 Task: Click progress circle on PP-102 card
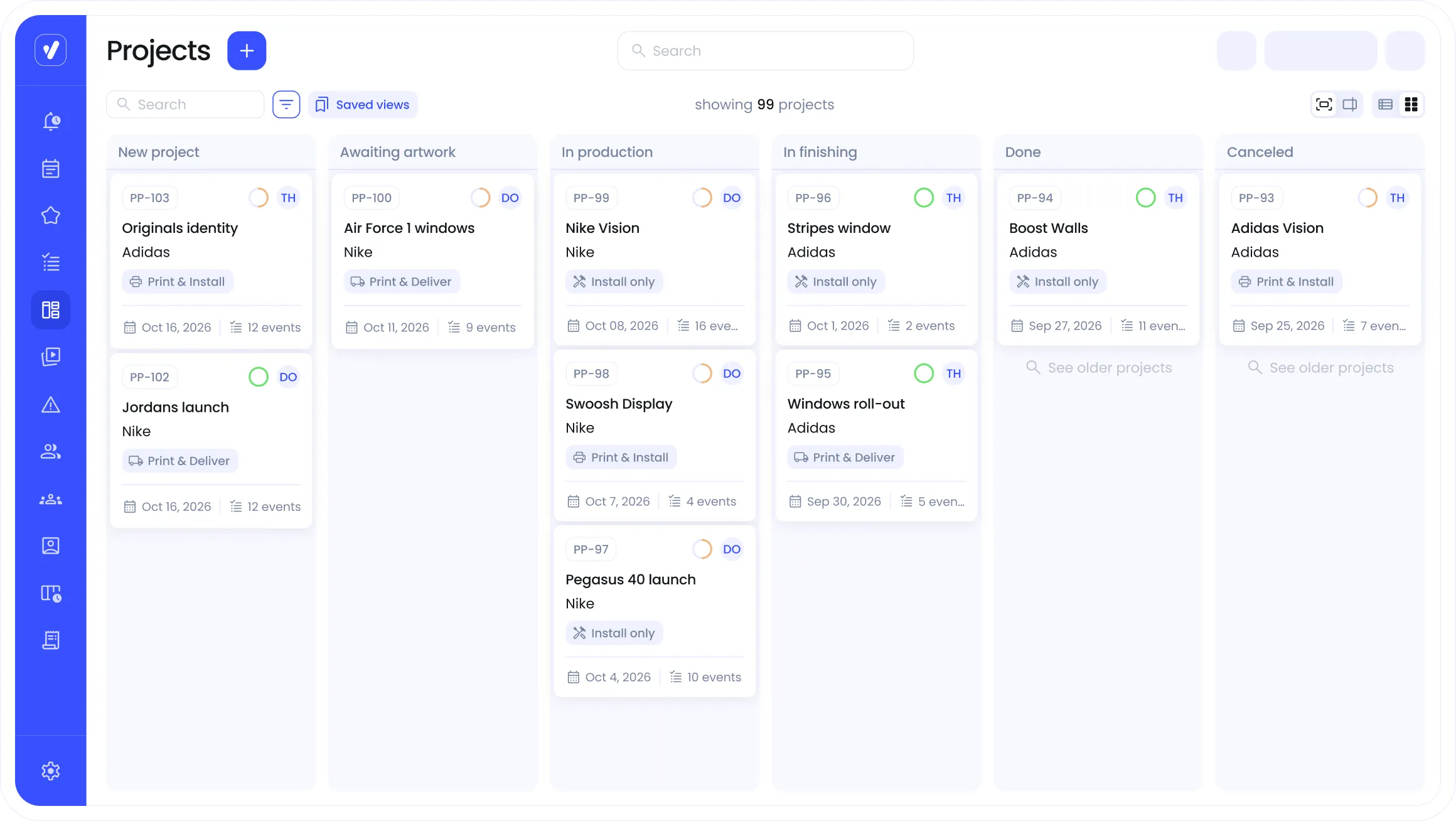[259, 377]
